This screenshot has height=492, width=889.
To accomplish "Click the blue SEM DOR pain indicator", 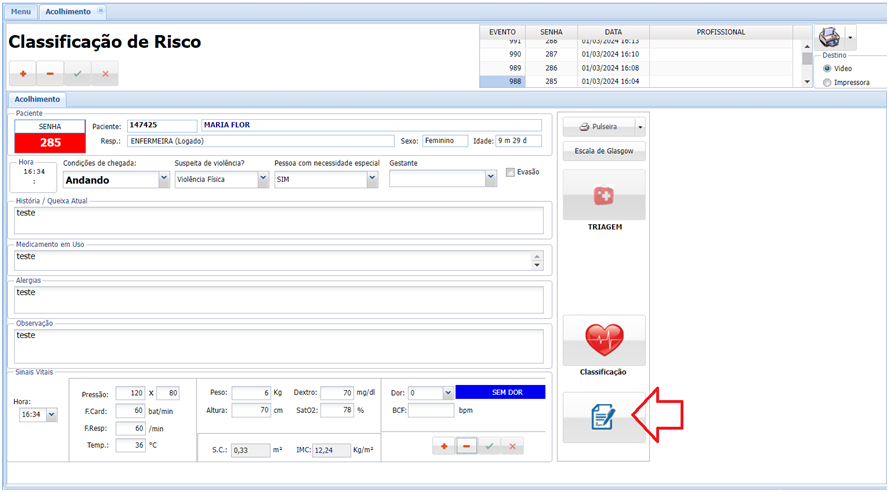I will pos(500,393).
